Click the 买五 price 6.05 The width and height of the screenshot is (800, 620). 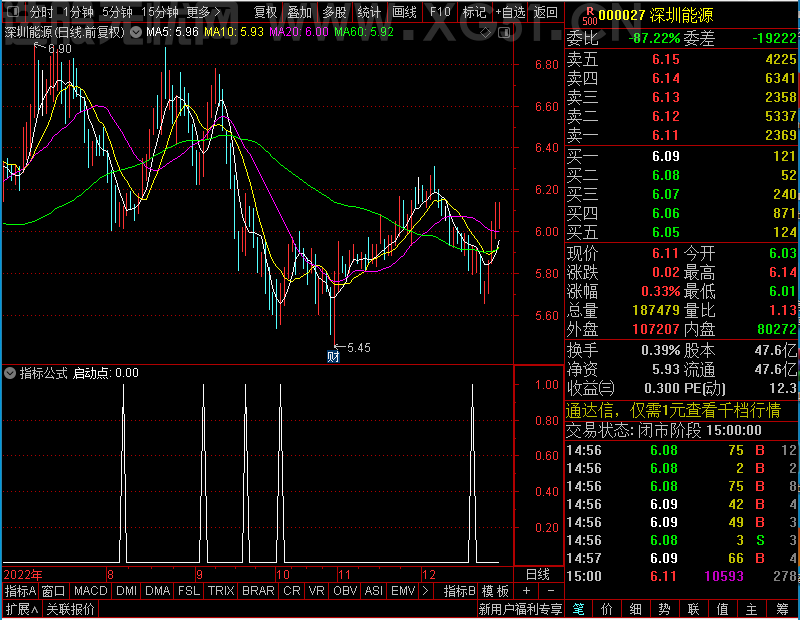tap(666, 232)
